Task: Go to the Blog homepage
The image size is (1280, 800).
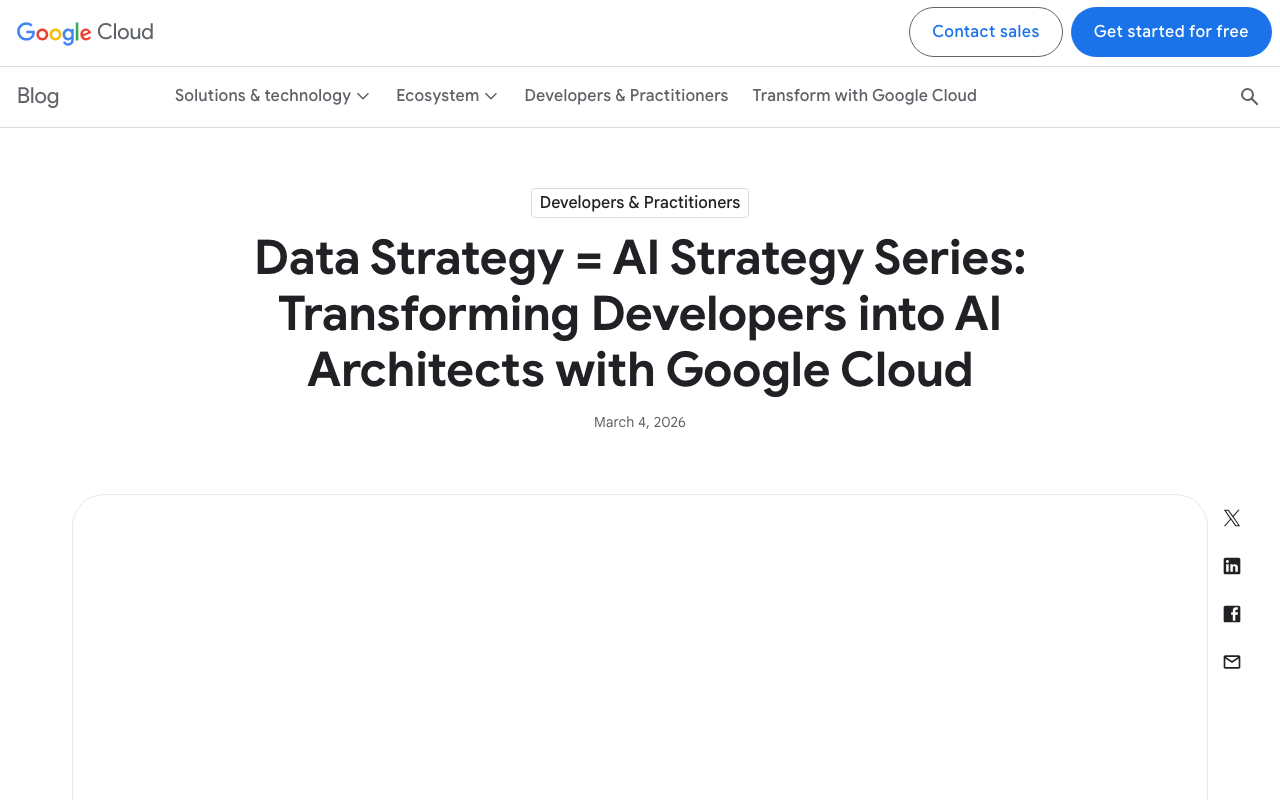Action: 37,95
